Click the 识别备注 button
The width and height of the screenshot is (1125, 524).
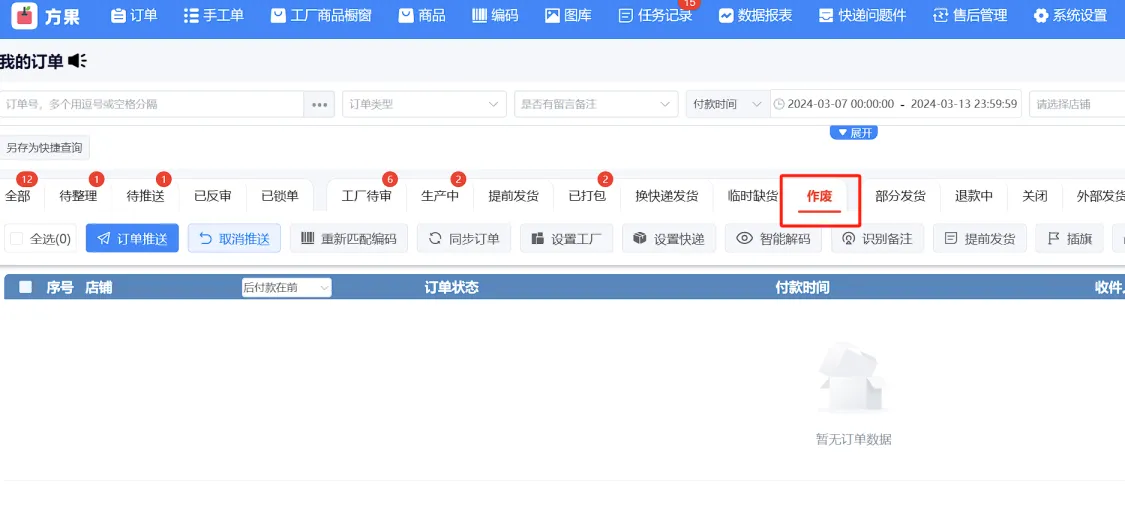click(877, 238)
